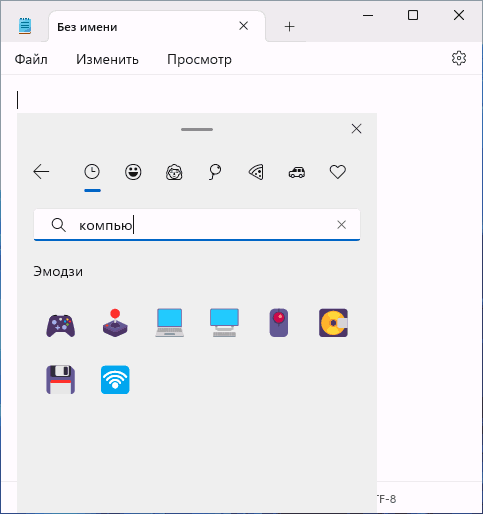Insert the computer mouse emoji
This screenshot has width=483, height=514.
(279, 323)
